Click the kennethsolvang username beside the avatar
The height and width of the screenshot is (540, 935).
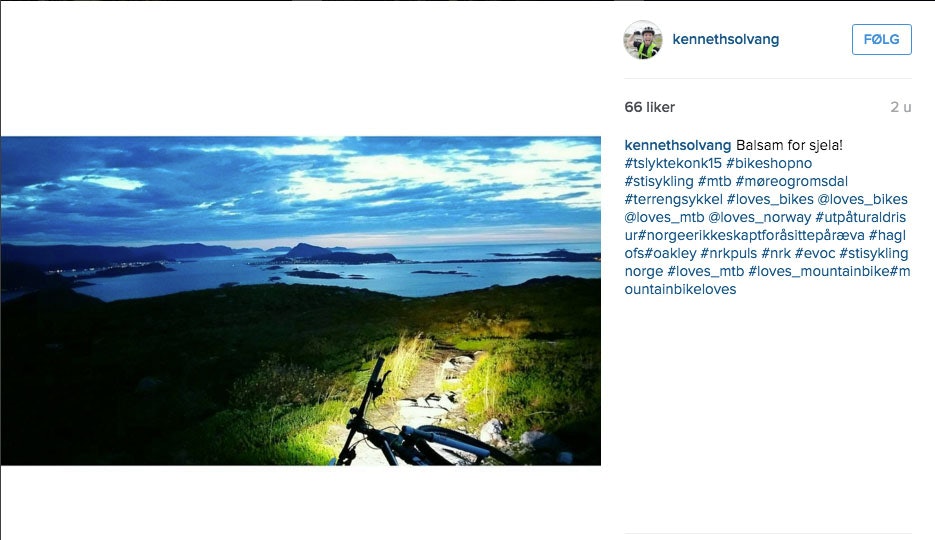point(725,40)
